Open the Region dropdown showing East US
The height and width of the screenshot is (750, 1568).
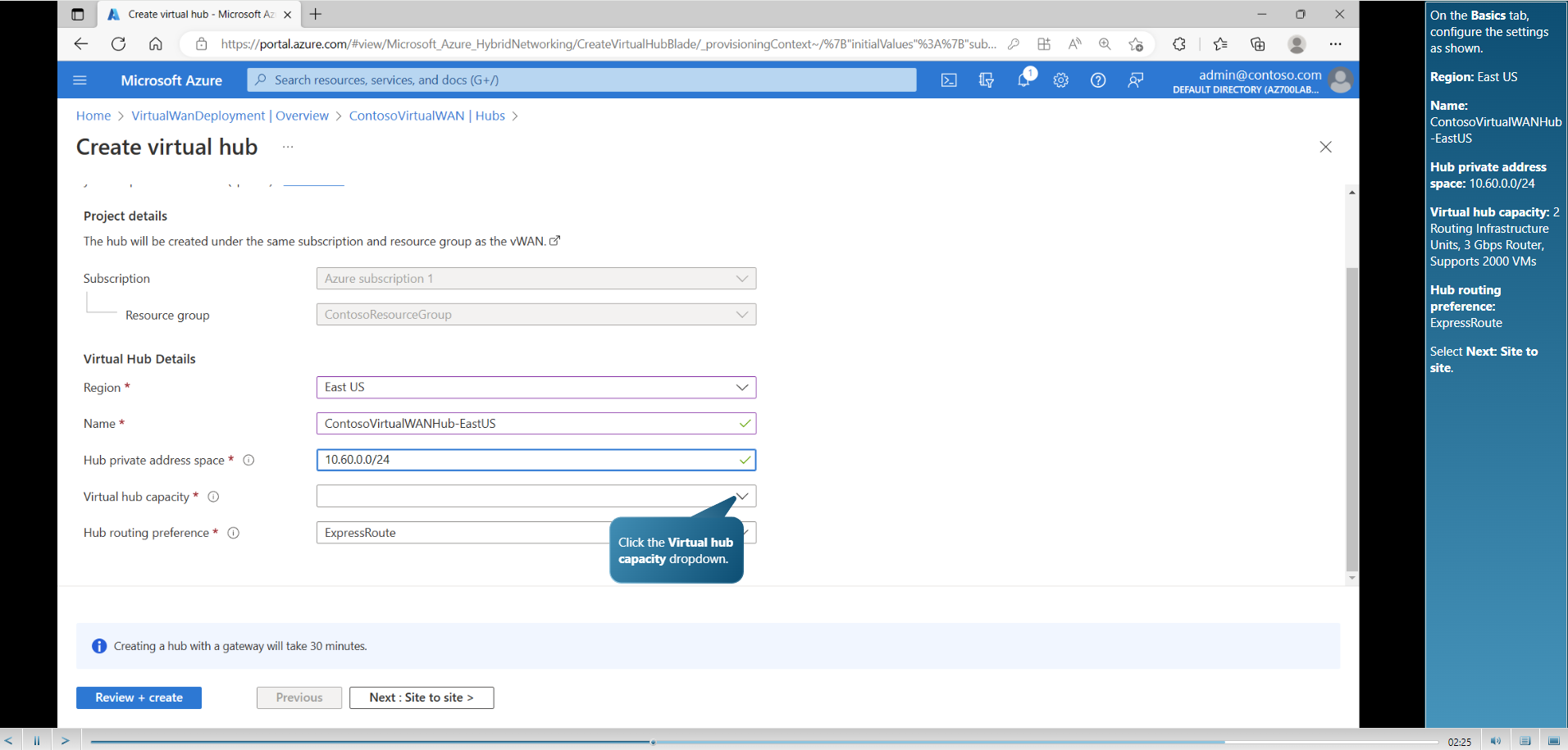pyautogui.click(x=536, y=387)
